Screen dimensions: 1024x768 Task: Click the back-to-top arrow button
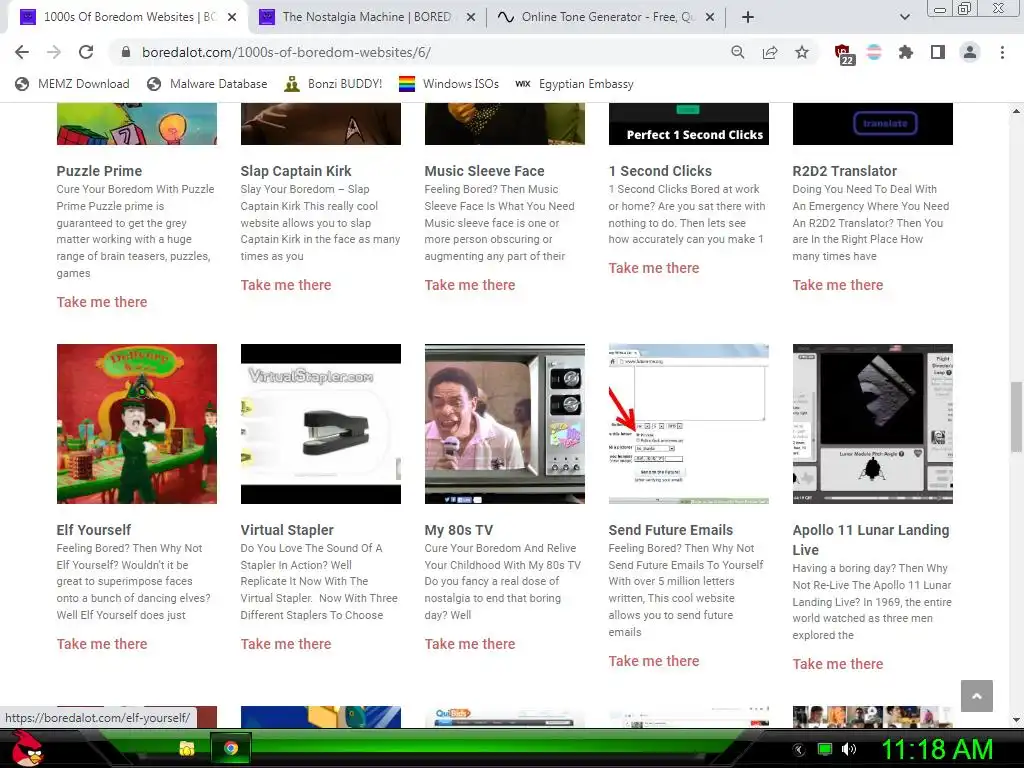pyautogui.click(x=976, y=696)
